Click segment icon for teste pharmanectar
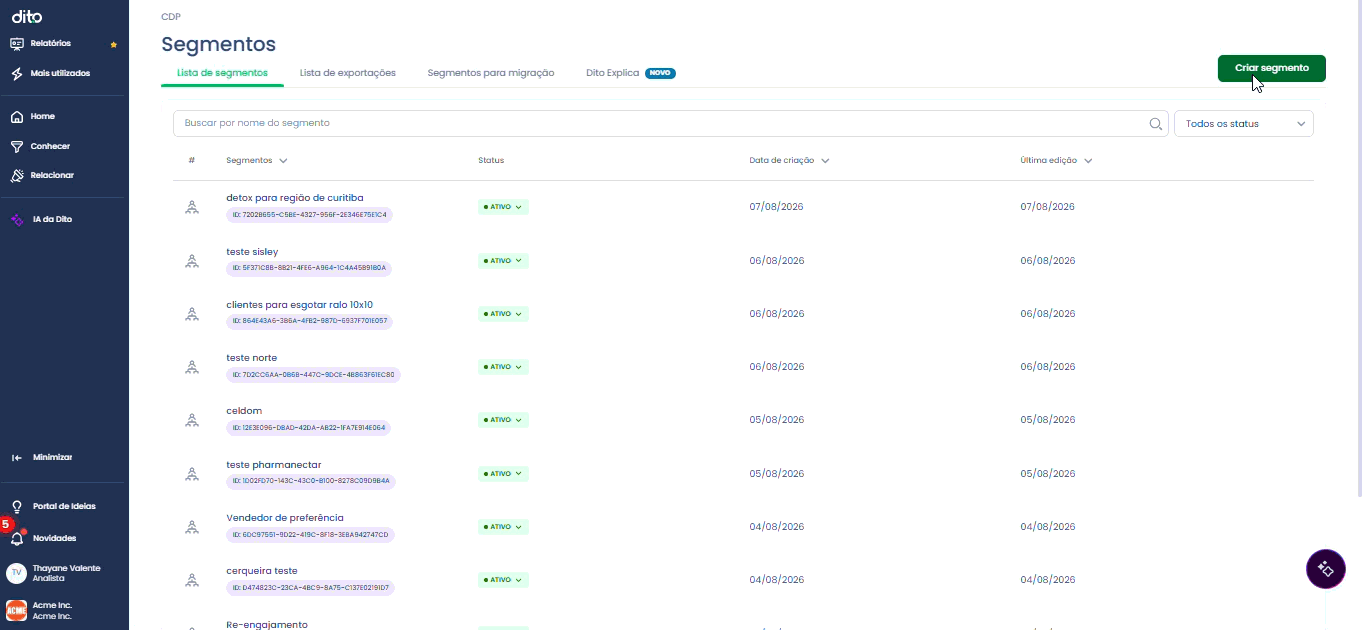The image size is (1362, 630). pos(191,474)
